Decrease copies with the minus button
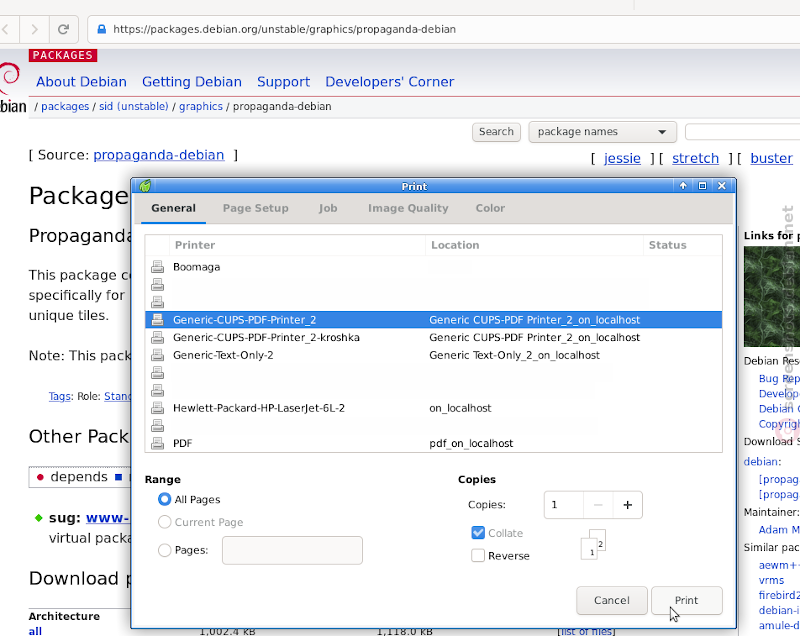This screenshot has height=636, width=800. click(x=598, y=505)
